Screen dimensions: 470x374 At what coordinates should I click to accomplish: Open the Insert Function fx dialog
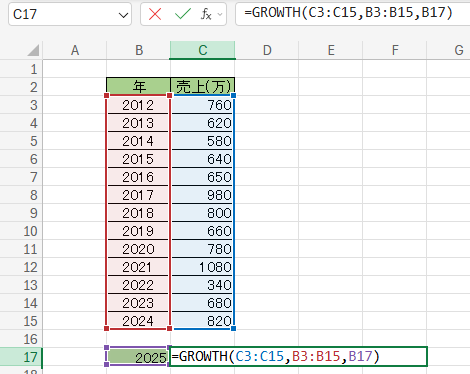[x=206, y=14]
